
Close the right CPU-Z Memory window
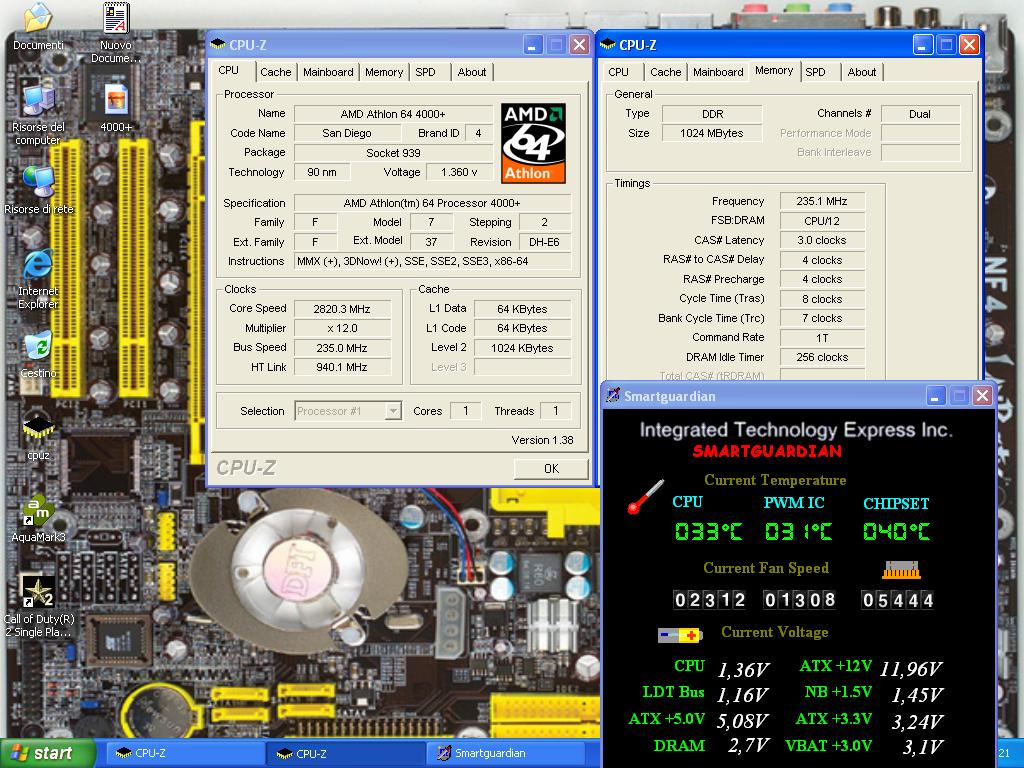[969, 44]
